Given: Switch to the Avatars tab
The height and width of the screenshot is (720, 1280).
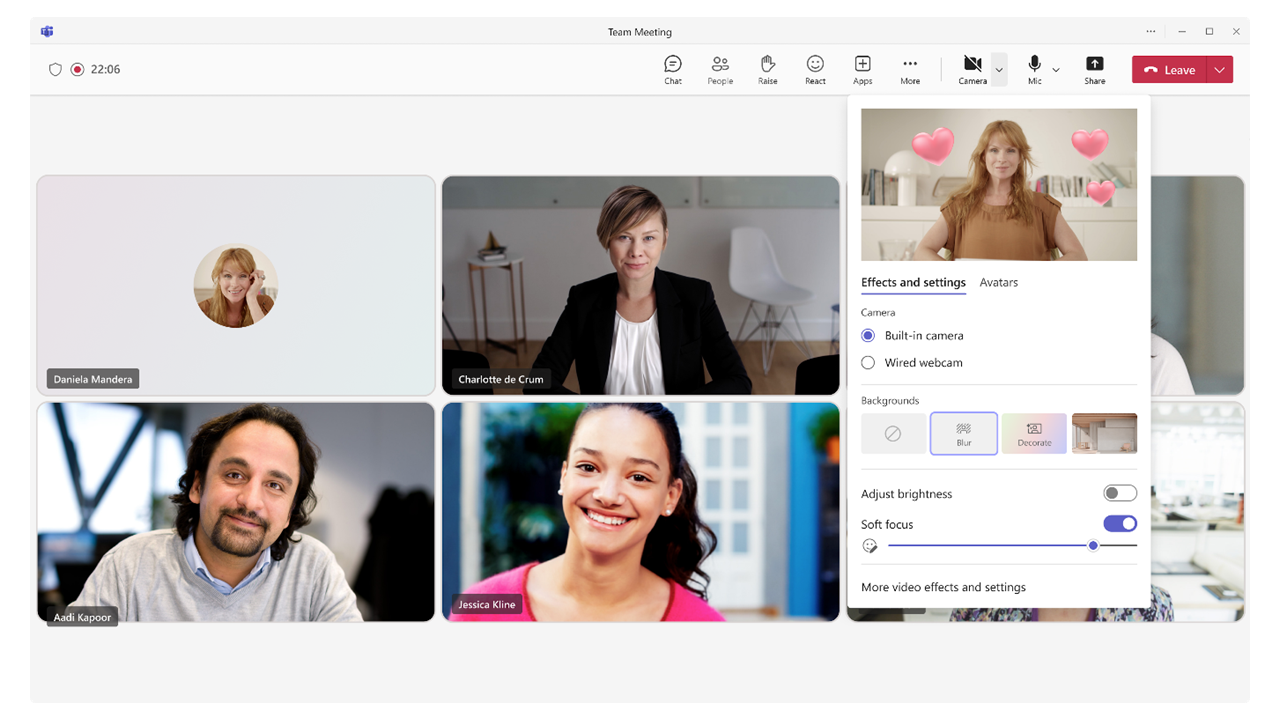Looking at the screenshot, I should tap(998, 283).
